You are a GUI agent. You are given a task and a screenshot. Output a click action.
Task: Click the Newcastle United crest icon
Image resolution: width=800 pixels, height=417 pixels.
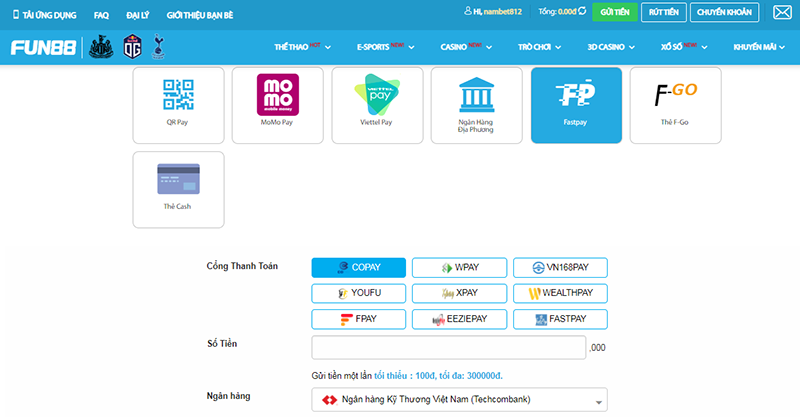pyautogui.click(x=101, y=46)
